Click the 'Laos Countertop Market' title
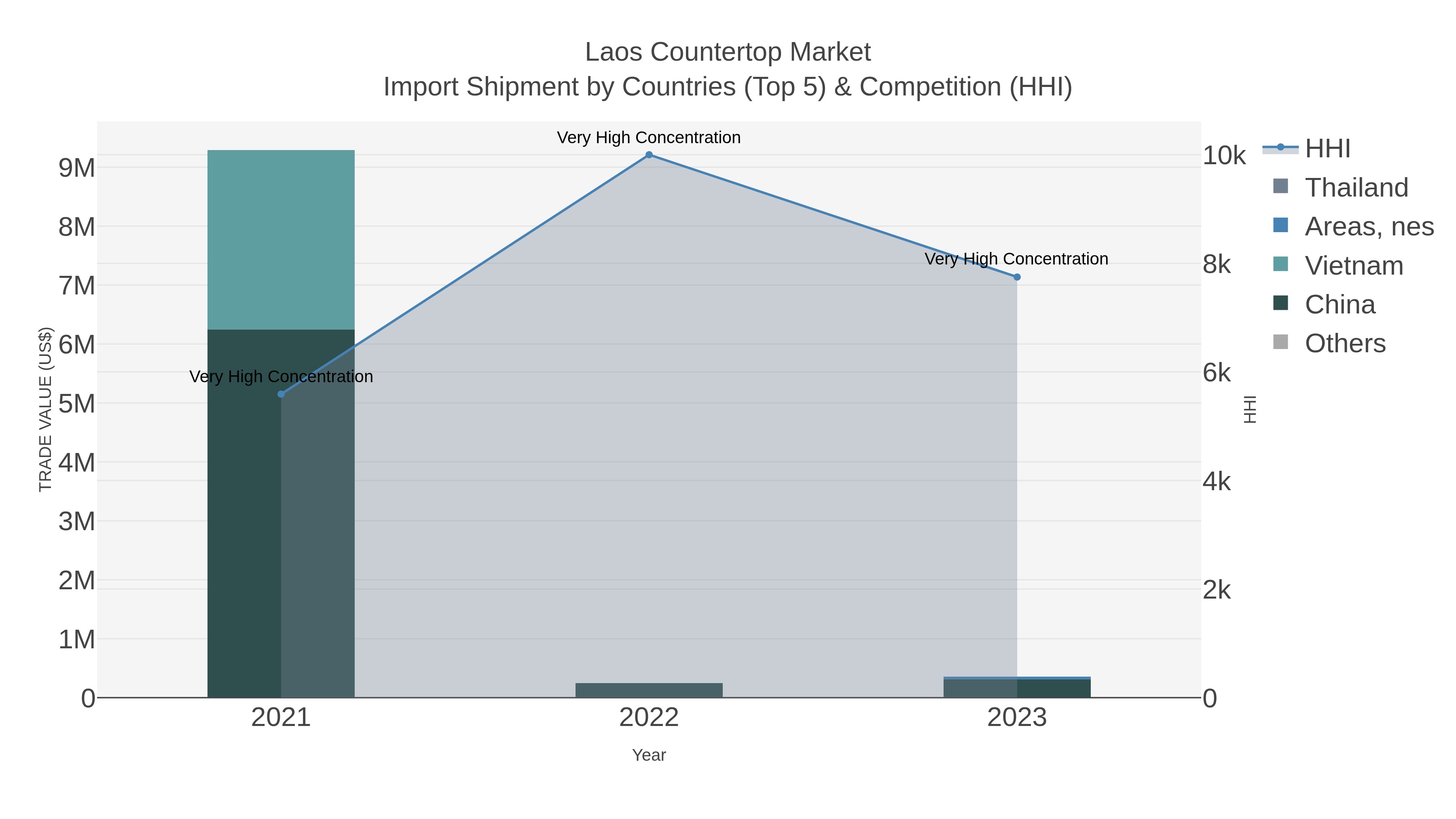The height and width of the screenshot is (819, 1456). [728, 52]
